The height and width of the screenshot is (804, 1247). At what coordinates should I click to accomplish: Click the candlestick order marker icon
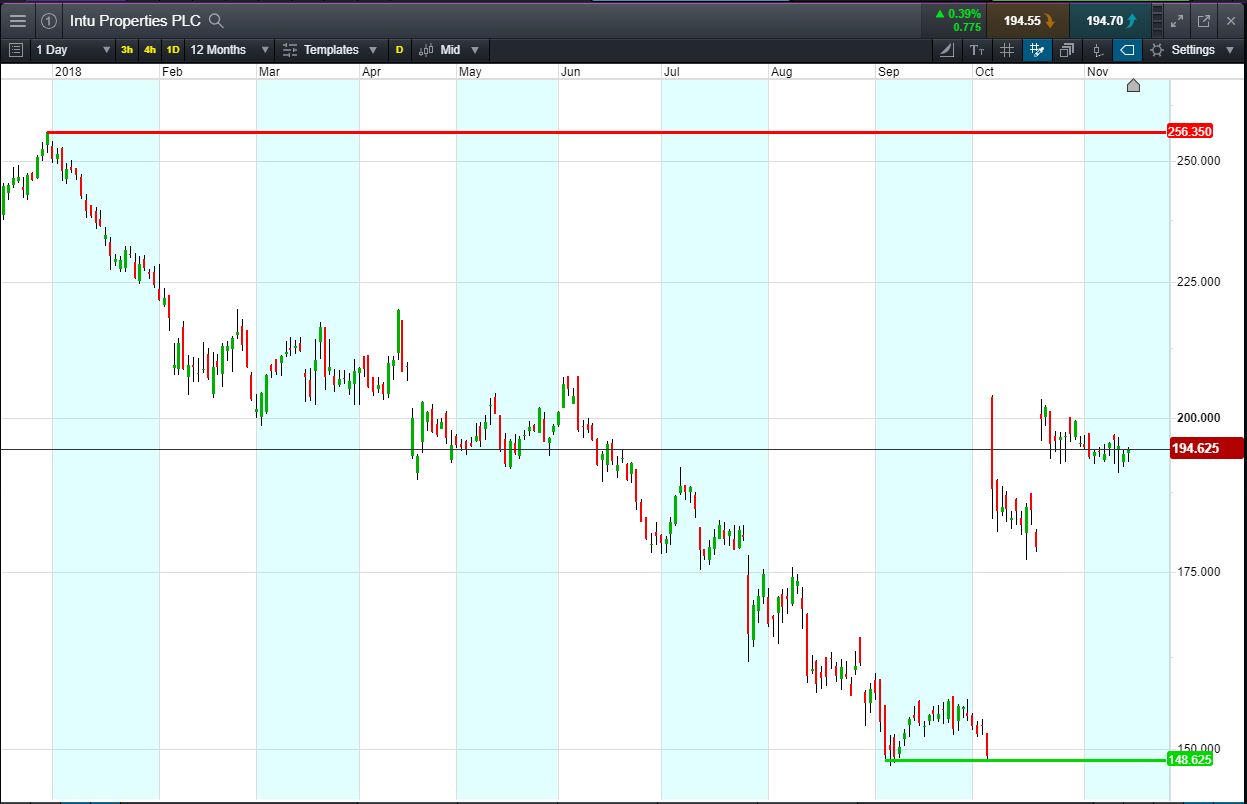[1097, 49]
